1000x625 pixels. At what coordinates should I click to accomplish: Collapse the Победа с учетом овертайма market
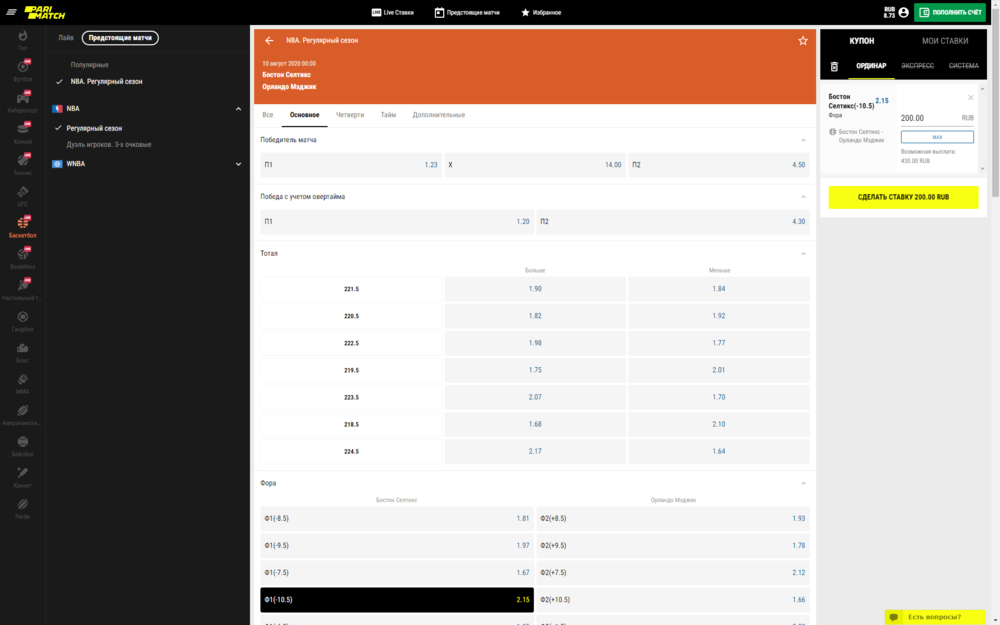click(x=804, y=197)
